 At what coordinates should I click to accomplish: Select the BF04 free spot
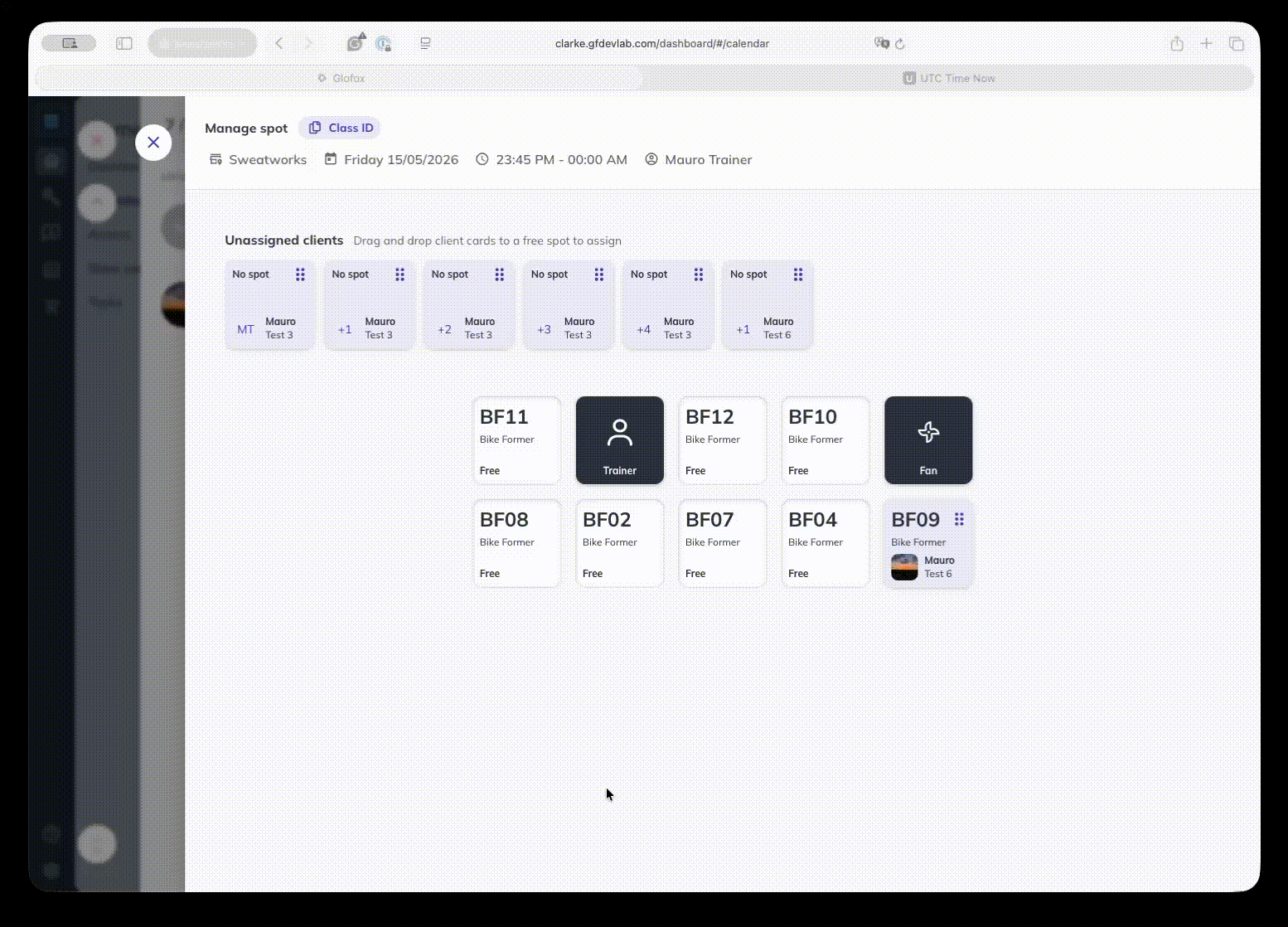point(826,543)
